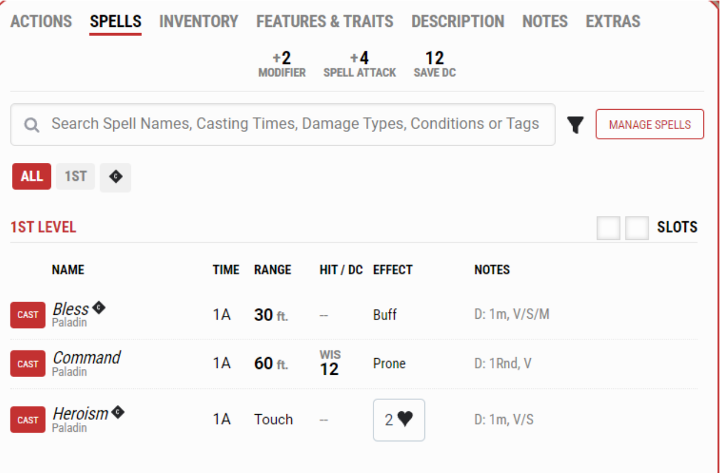Click the Command range 60 ft.
Screen dimensions: 720x473
point(271,364)
